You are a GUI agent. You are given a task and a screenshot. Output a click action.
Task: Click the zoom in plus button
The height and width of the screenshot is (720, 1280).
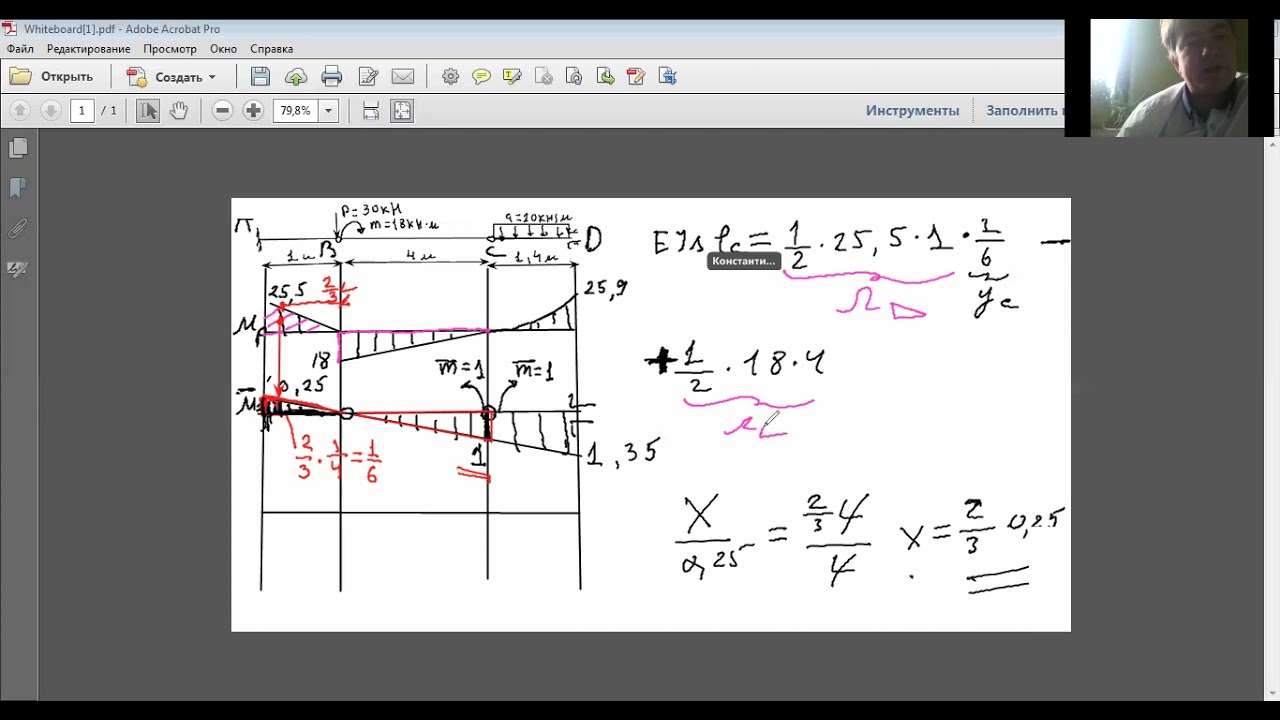coord(253,111)
